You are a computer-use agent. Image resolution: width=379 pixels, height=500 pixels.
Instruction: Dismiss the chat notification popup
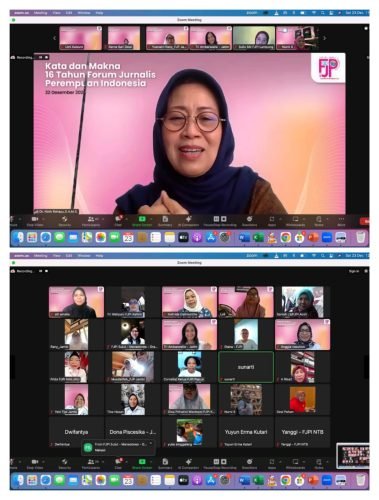tap(151, 443)
